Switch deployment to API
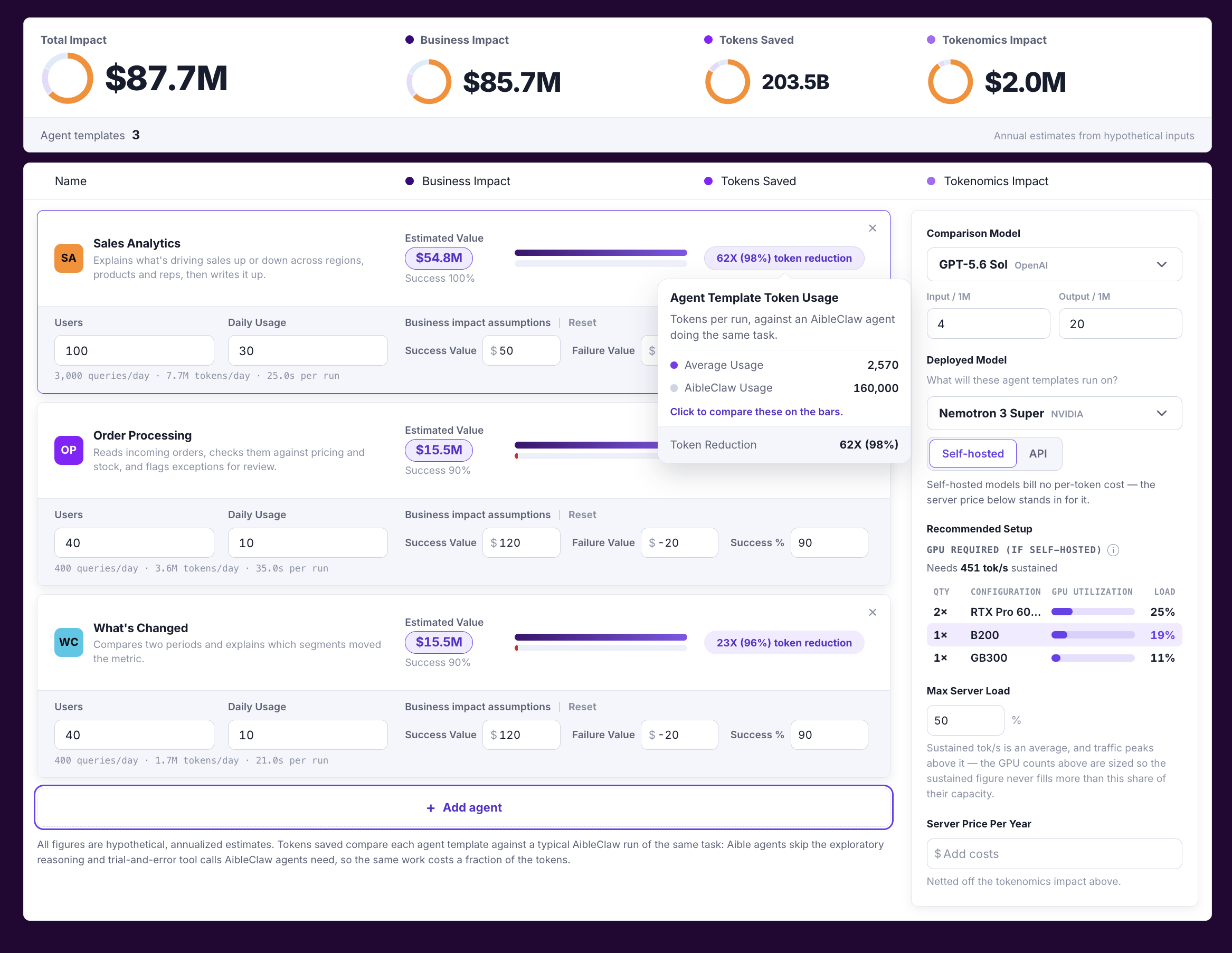 pos(1037,454)
